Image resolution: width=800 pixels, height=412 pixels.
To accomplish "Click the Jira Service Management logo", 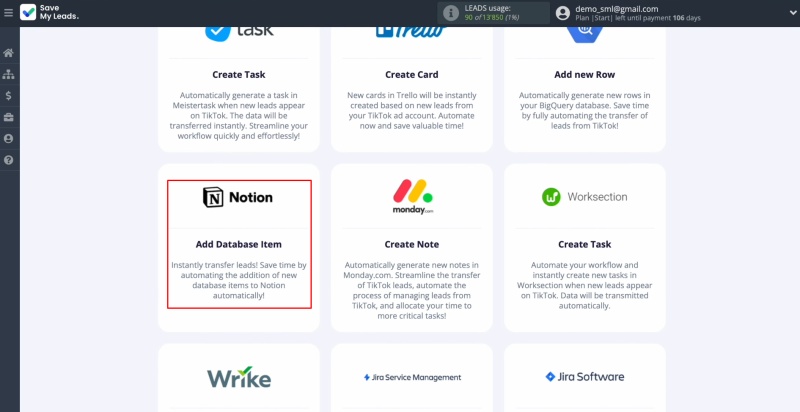I will coord(412,377).
